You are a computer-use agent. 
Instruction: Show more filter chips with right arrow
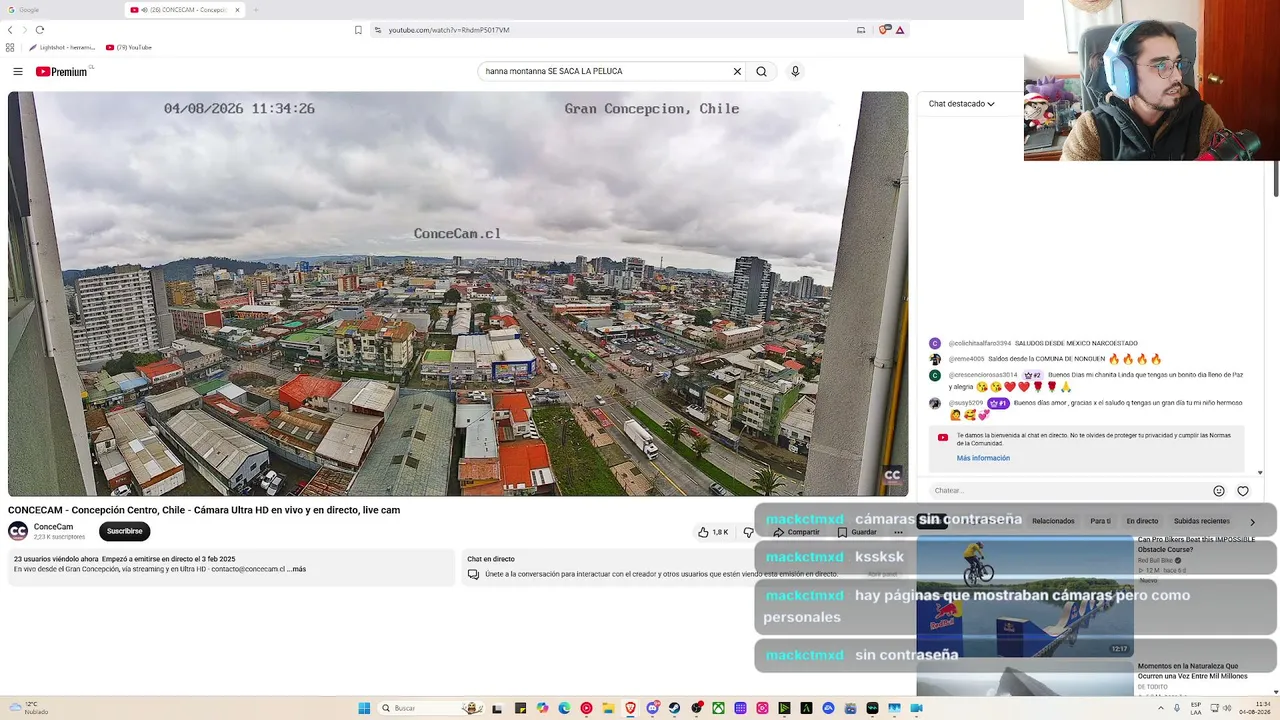pyautogui.click(x=1252, y=522)
